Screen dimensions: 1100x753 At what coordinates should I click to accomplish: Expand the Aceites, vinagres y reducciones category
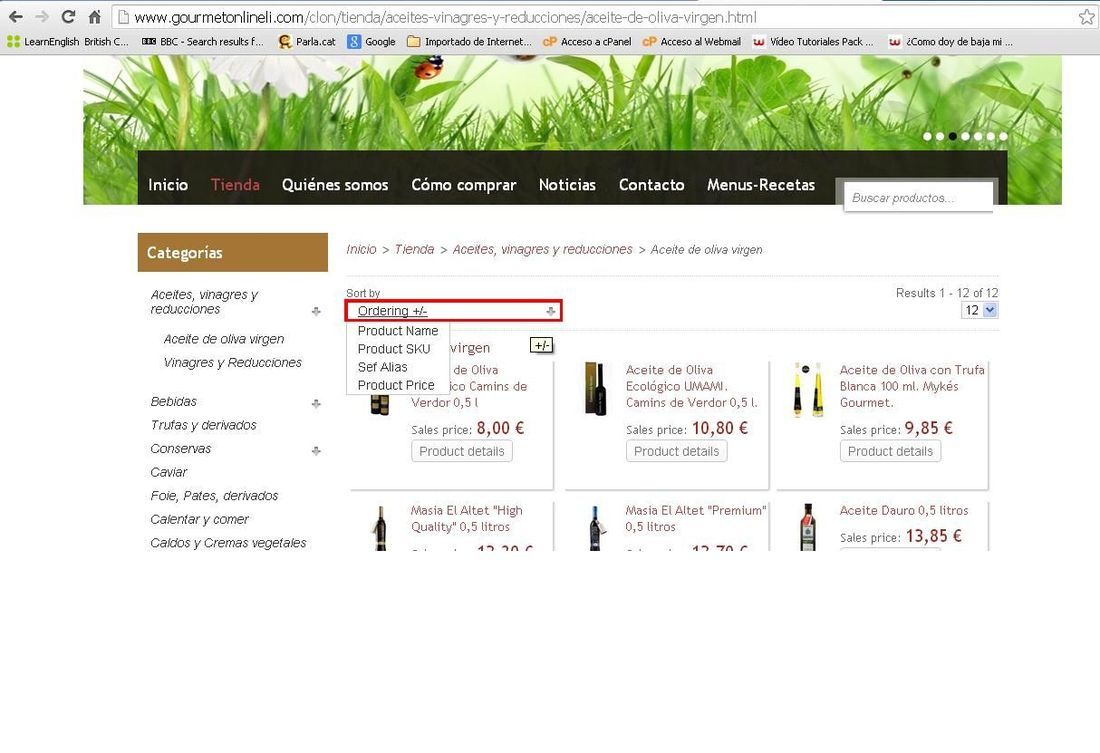tap(316, 311)
